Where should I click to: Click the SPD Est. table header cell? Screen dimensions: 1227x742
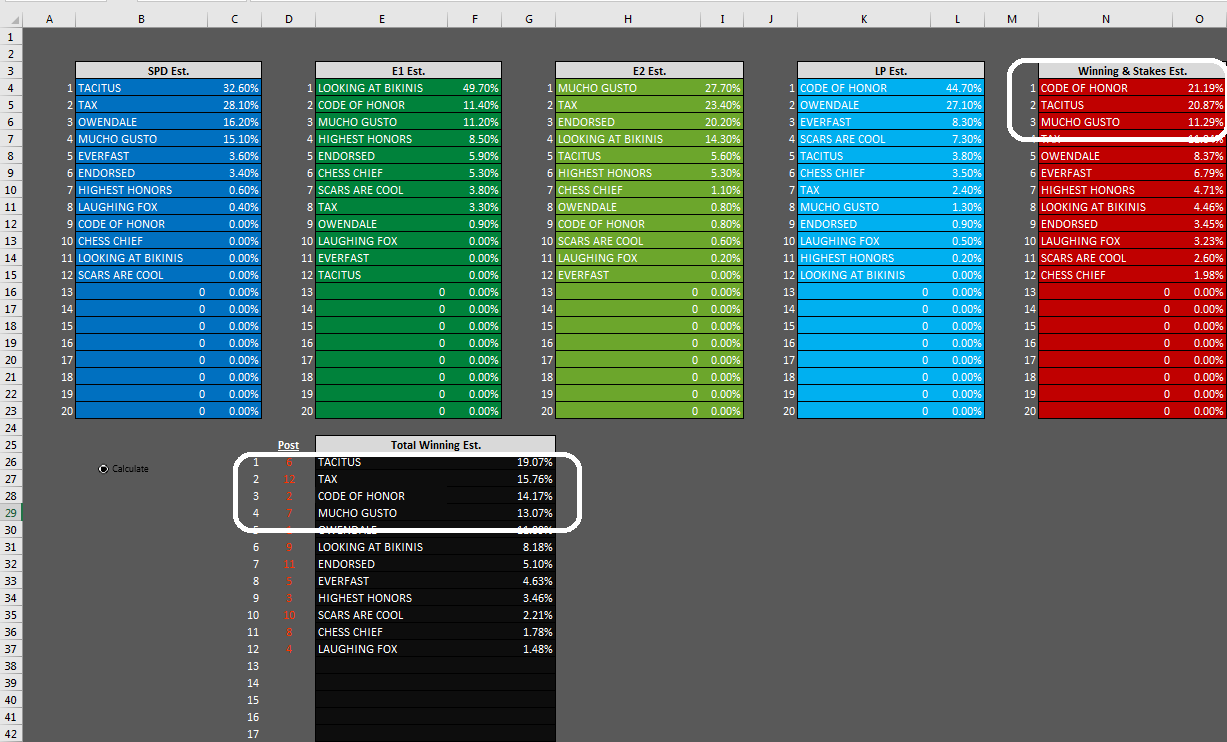click(x=168, y=71)
